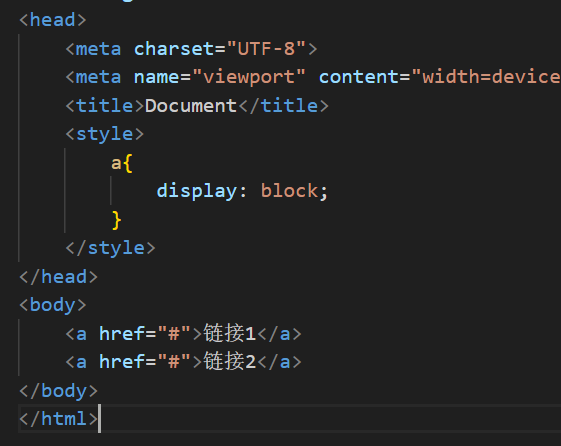Click the charset attribute name

tap(174, 49)
